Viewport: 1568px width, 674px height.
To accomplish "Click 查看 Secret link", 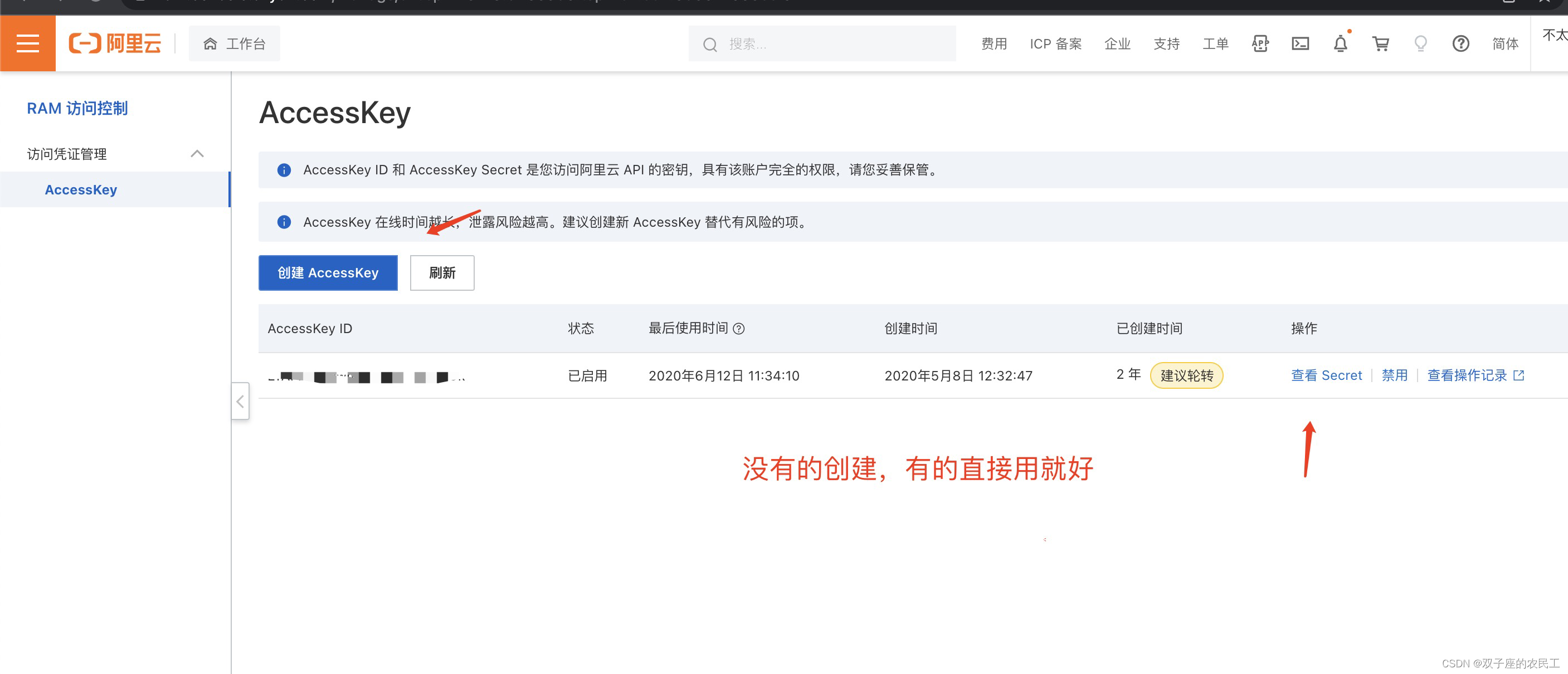I will coord(1326,375).
